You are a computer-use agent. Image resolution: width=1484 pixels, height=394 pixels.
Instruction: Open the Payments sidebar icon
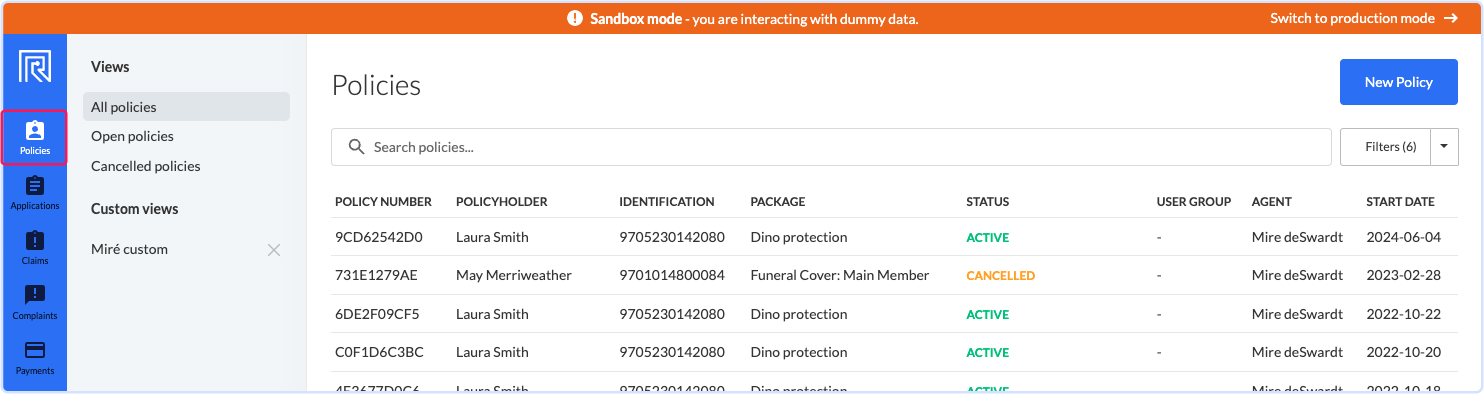pos(35,358)
